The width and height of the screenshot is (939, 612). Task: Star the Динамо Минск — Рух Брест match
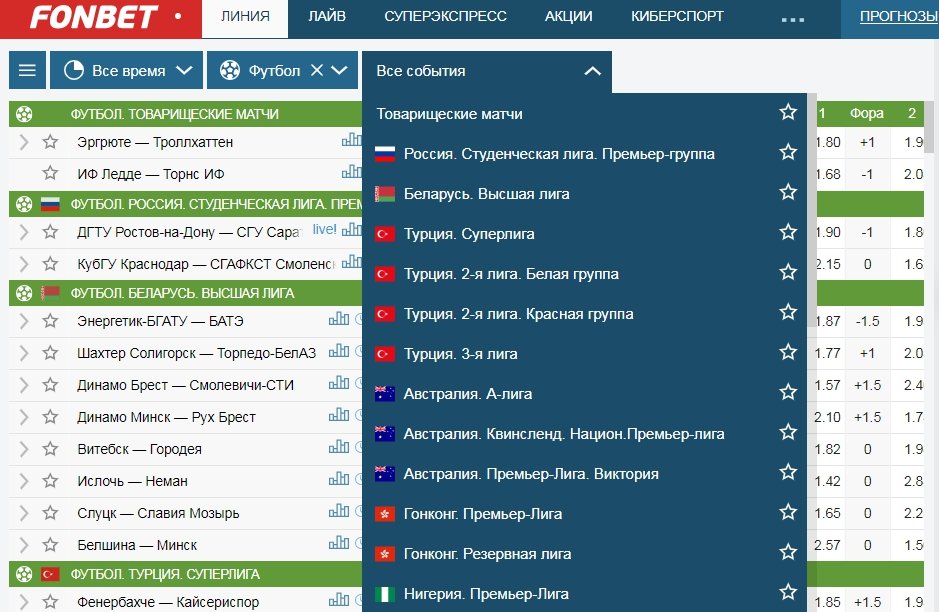(x=50, y=417)
